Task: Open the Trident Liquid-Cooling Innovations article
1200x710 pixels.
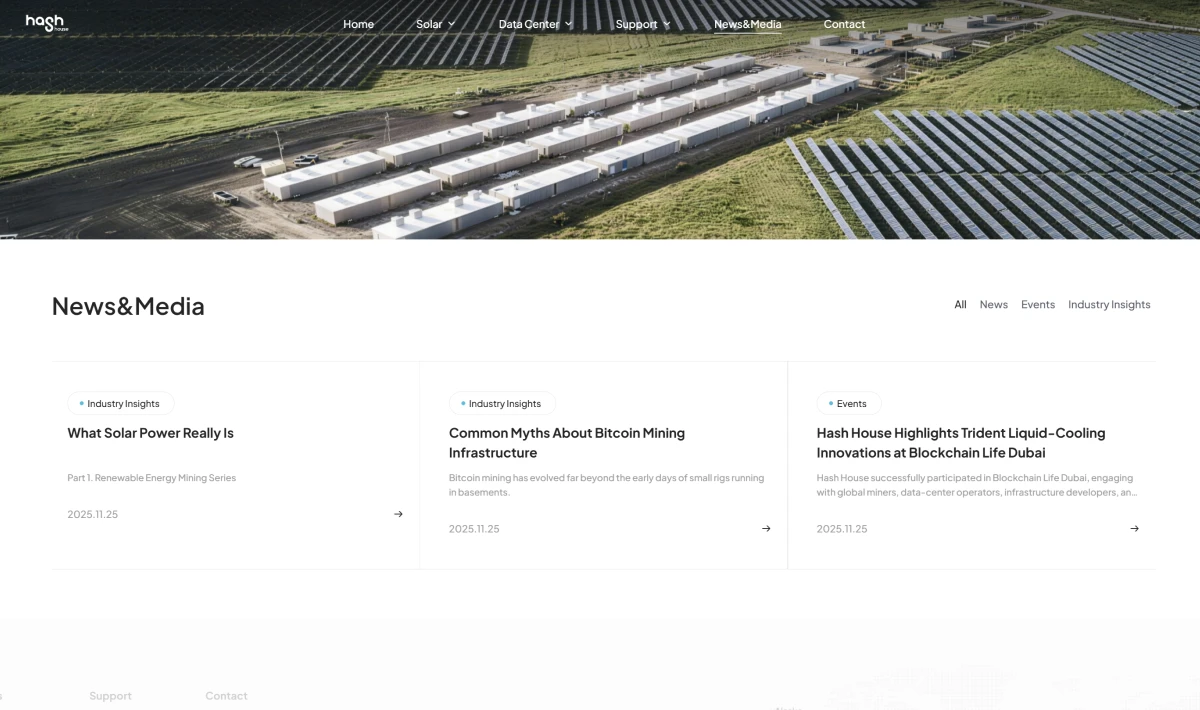Action: (x=960, y=442)
